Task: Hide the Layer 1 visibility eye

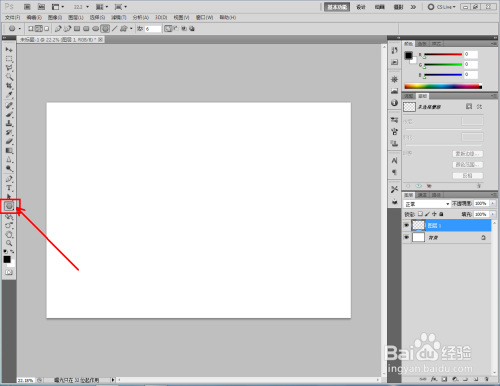Action: pos(406,225)
